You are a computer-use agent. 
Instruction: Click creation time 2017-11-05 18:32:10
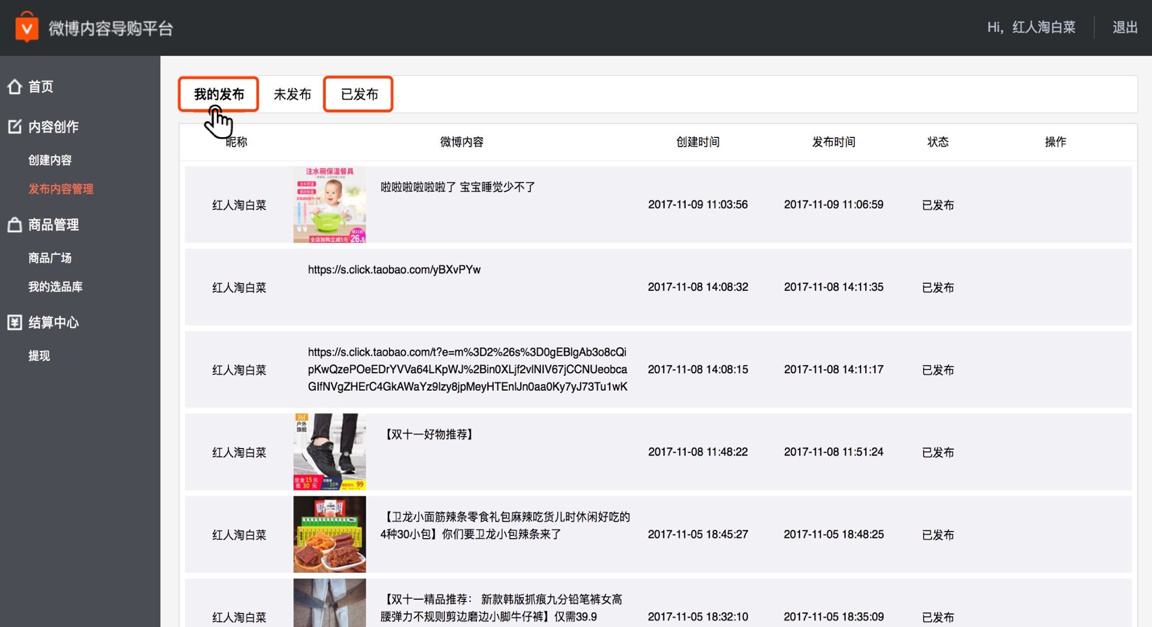point(697,616)
